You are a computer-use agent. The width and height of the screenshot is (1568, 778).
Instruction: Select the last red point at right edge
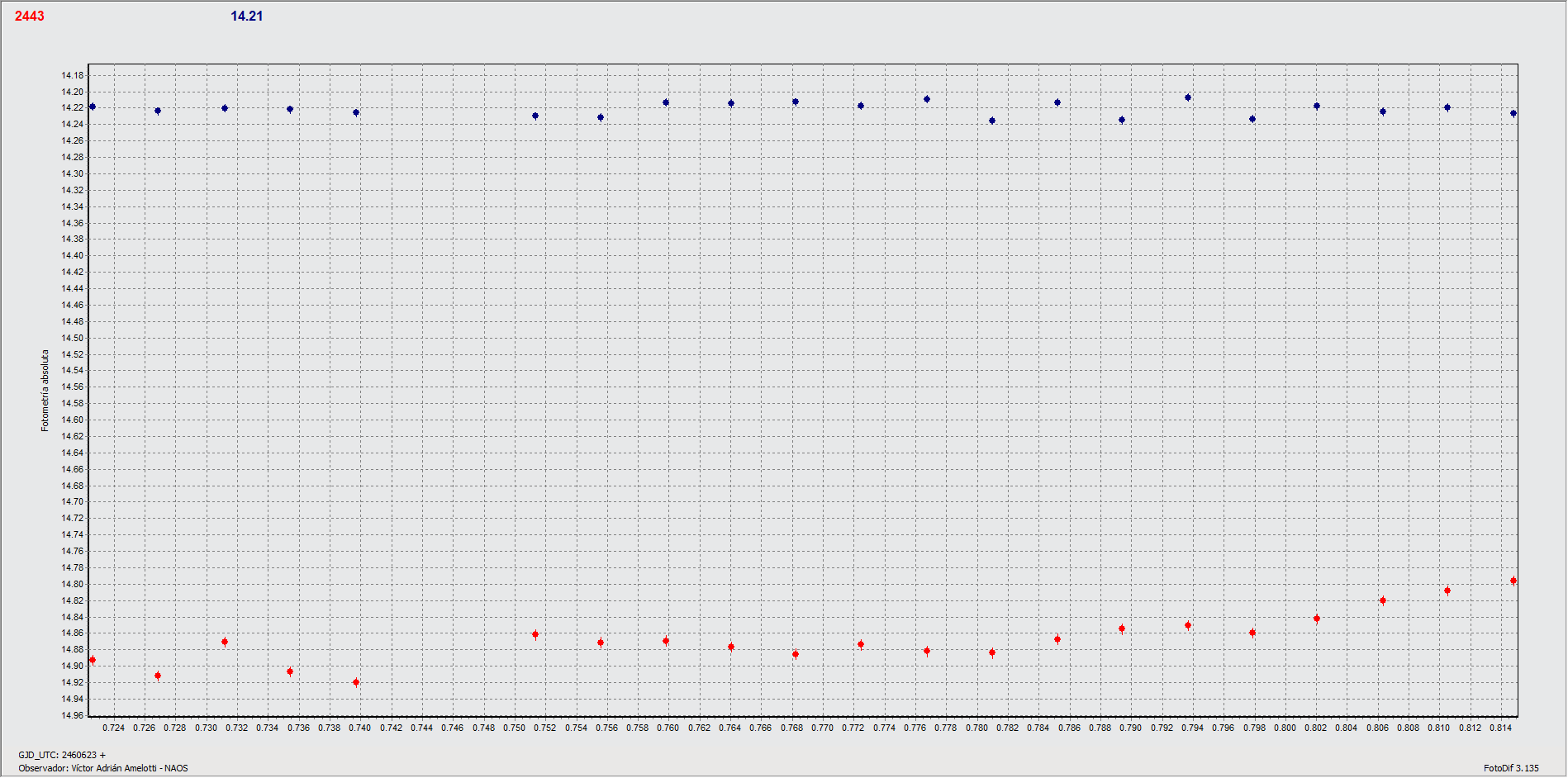(x=1513, y=581)
